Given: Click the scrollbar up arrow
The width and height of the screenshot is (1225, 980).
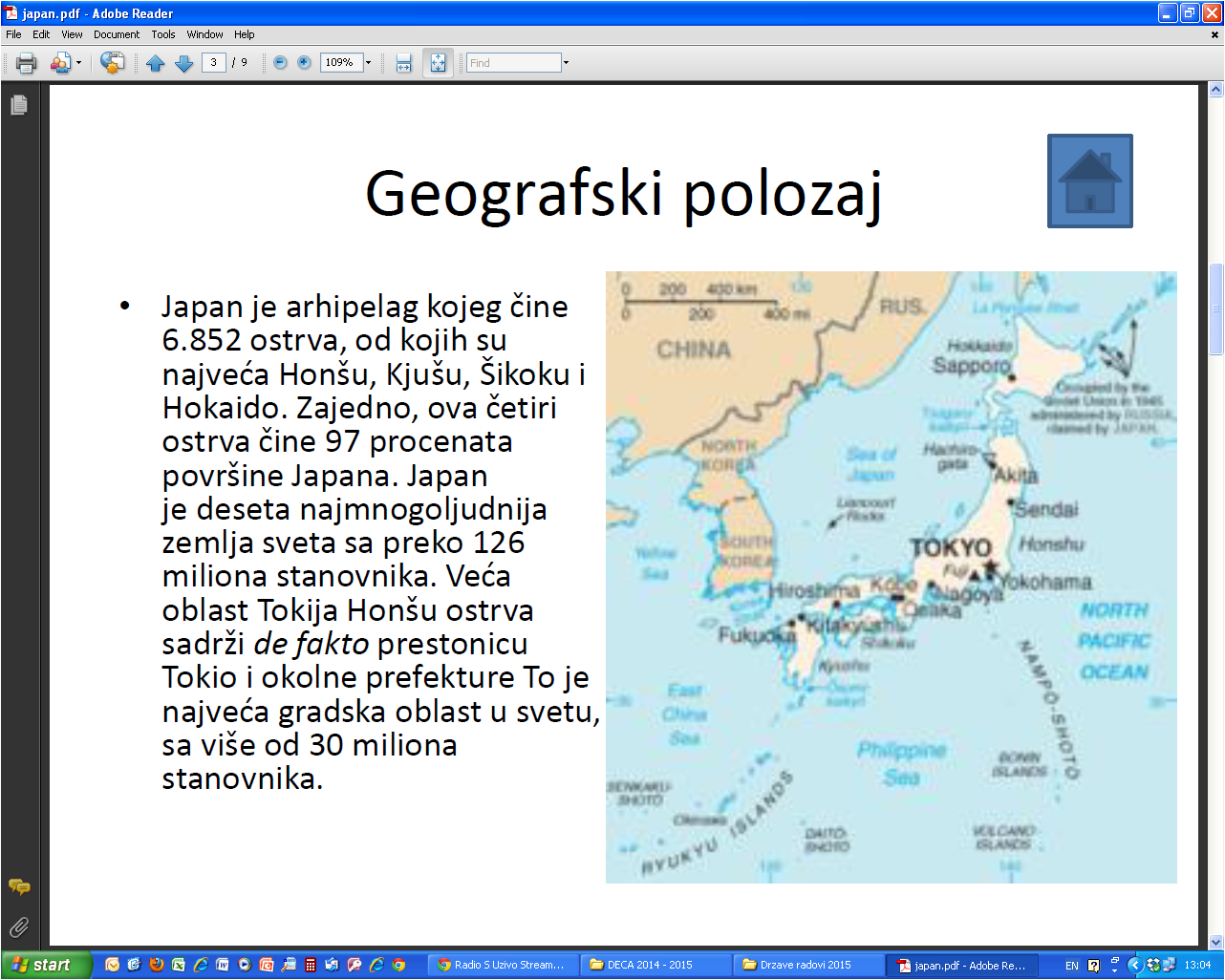Looking at the screenshot, I should tap(1215, 90).
